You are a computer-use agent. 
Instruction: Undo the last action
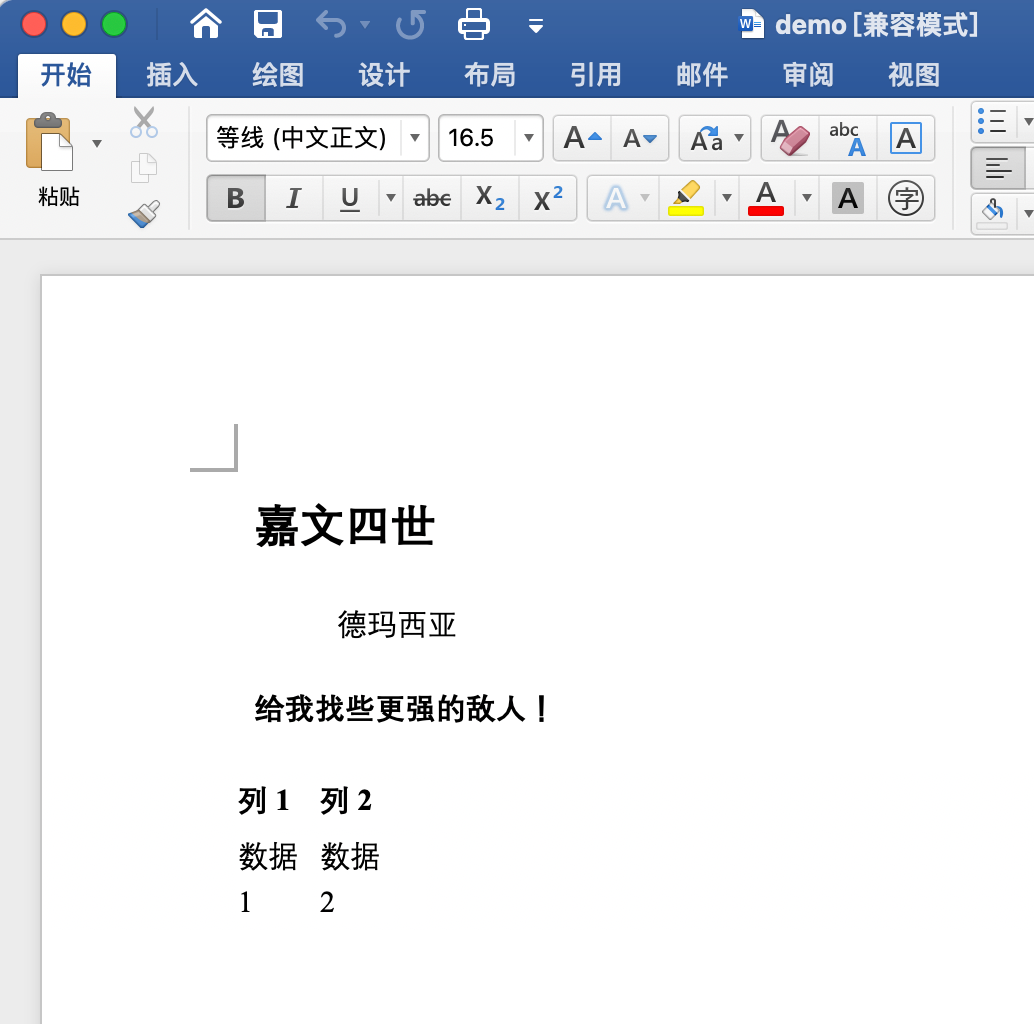[331, 25]
